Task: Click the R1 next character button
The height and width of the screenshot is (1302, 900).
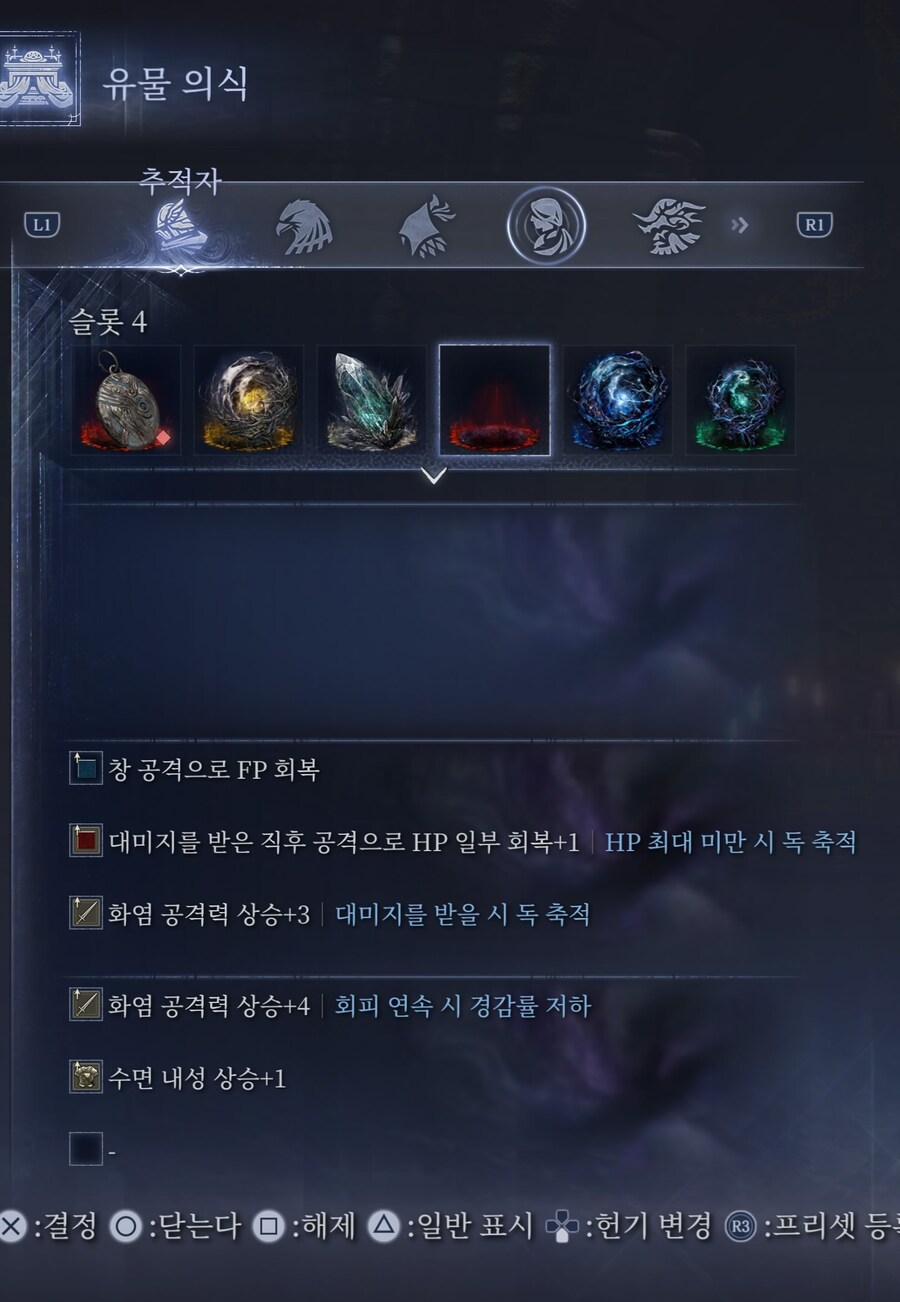Action: 815,225
